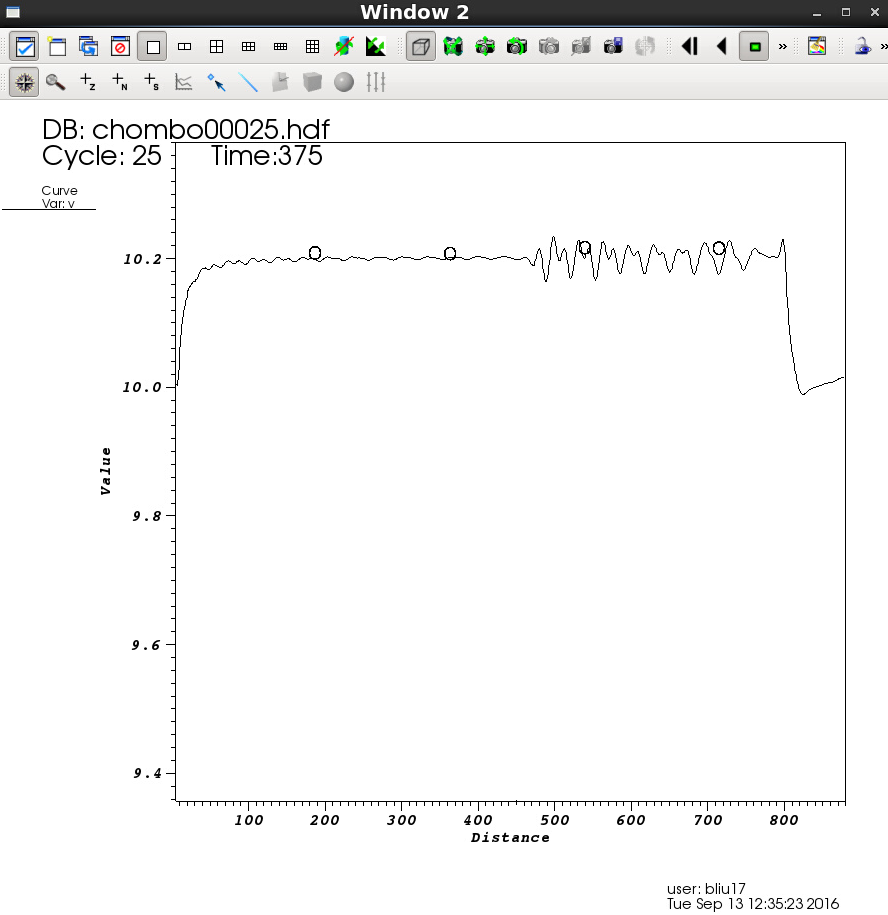
Task: Click the Value axis title
Action: (x=106, y=471)
